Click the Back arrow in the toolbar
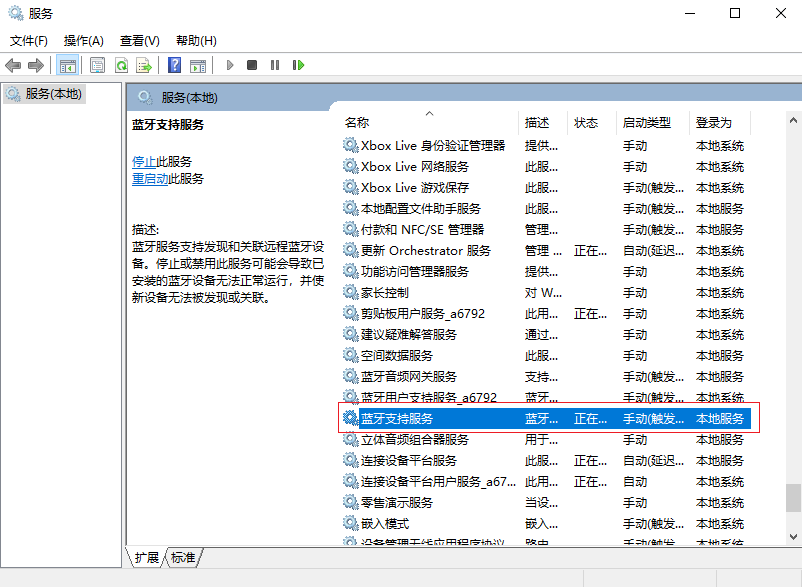The height and width of the screenshot is (587, 802). click(x=13, y=65)
